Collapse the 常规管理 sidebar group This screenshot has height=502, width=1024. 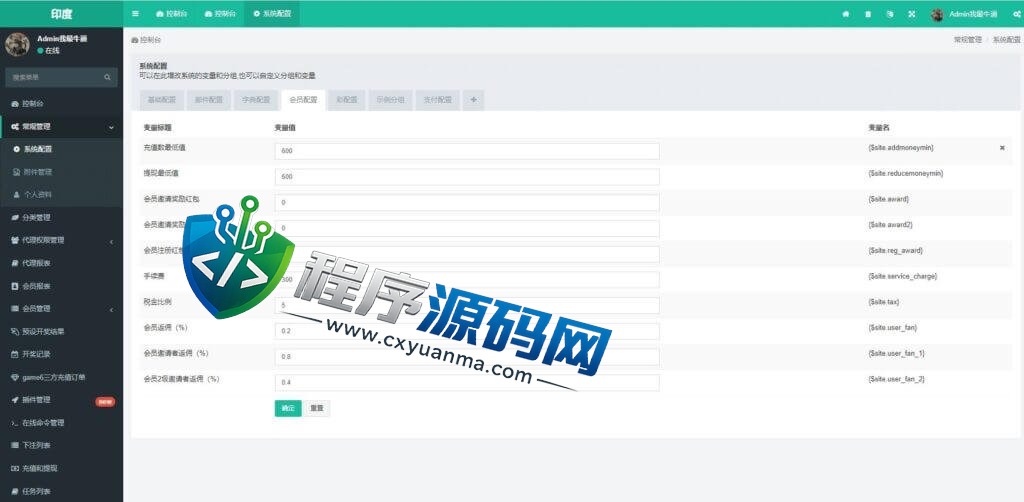[x=61, y=127]
